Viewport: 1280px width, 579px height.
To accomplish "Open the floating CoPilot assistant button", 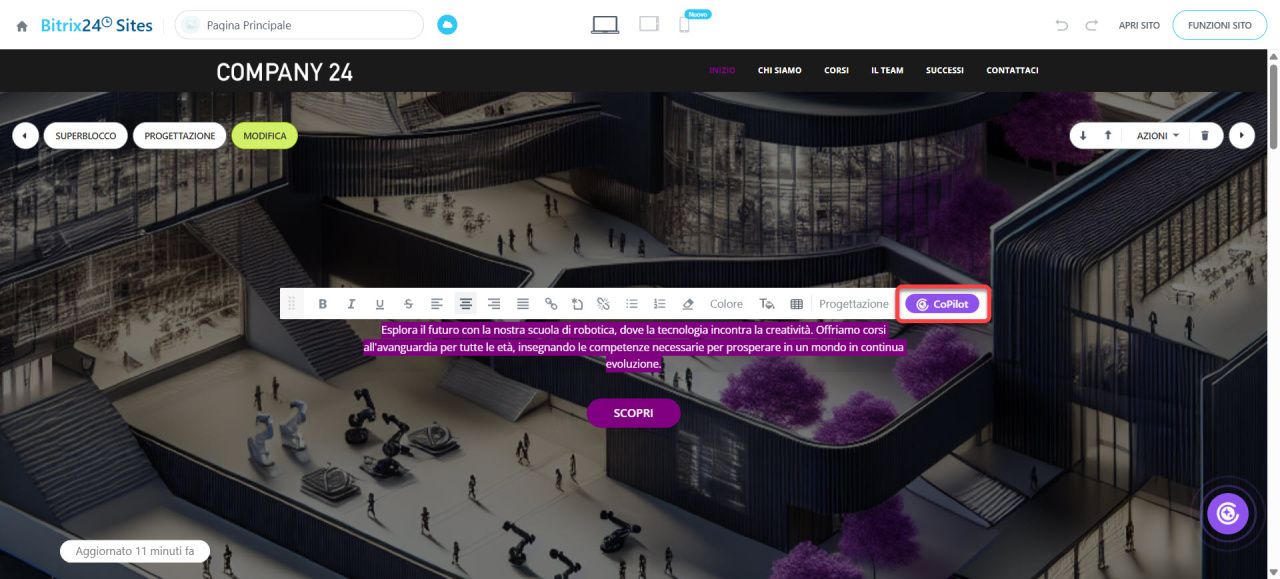I will (x=1228, y=514).
